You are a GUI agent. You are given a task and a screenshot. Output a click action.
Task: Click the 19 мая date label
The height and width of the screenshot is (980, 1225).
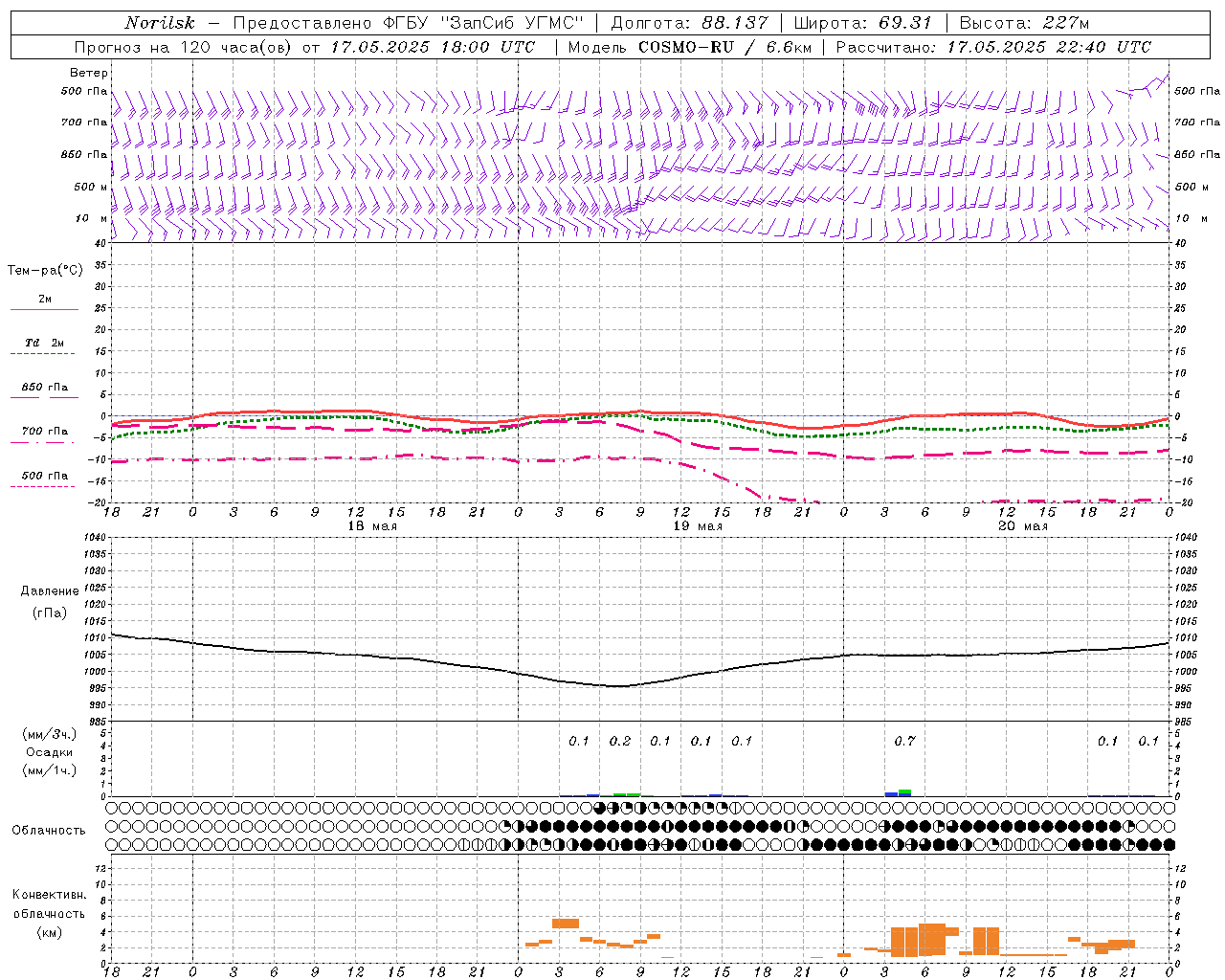tap(698, 526)
